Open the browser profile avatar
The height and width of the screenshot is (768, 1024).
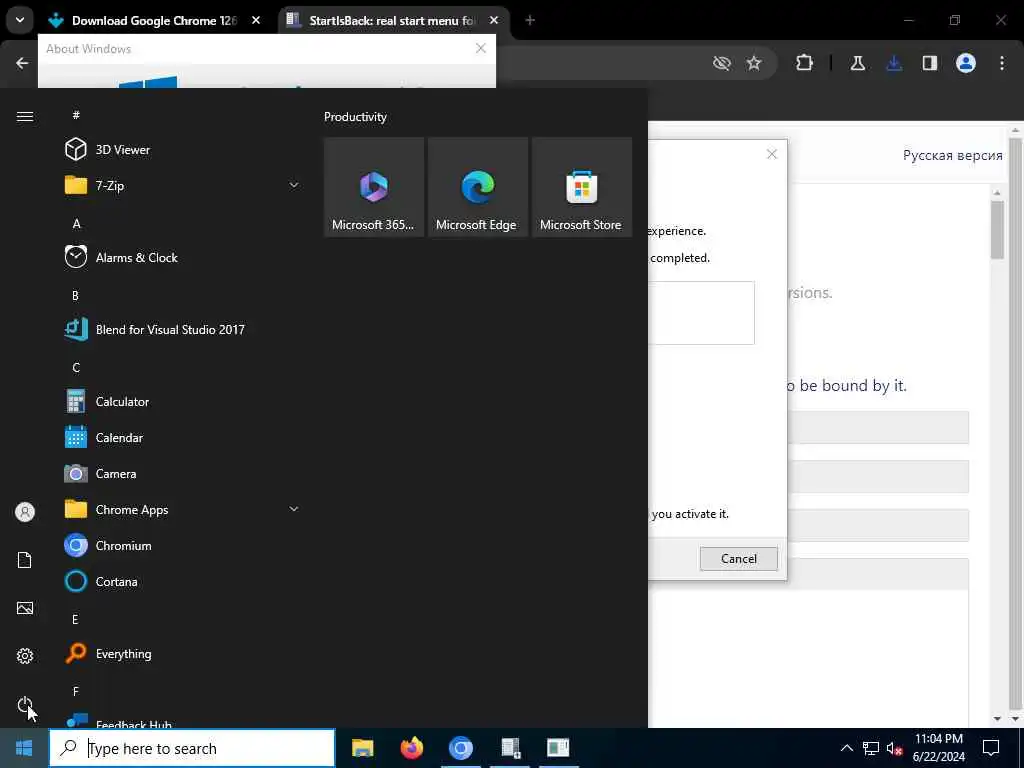[966, 63]
